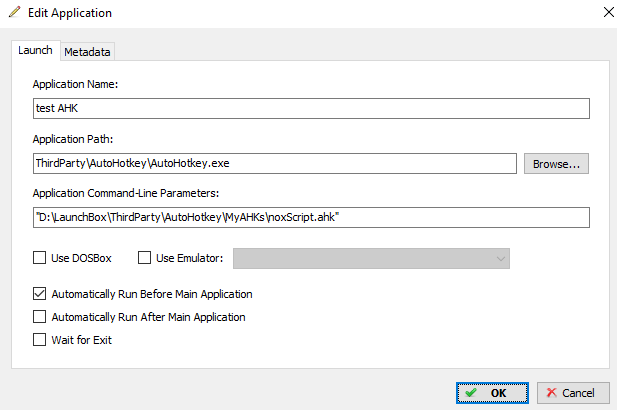Uncheck Automatically Run Before Main Application
617x410 pixels.
[39, 294]
